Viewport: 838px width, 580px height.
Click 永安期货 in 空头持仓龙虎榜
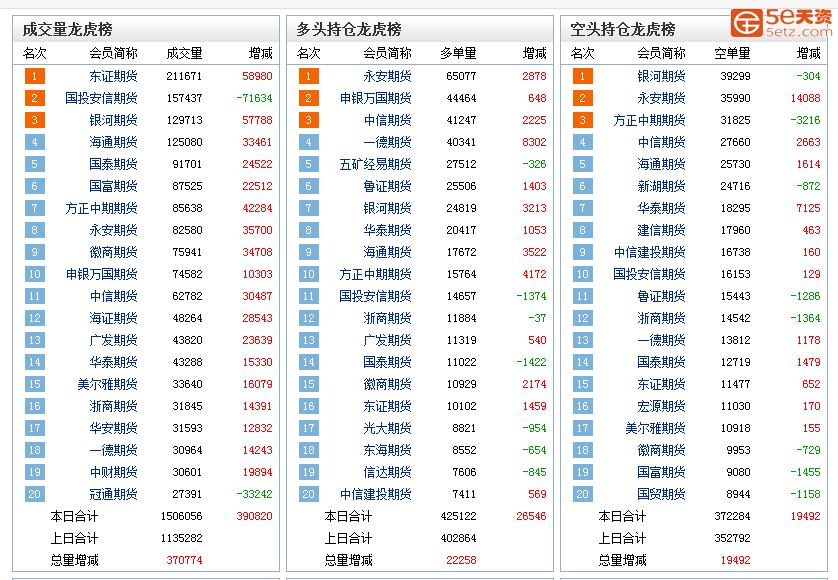(661, 98)
